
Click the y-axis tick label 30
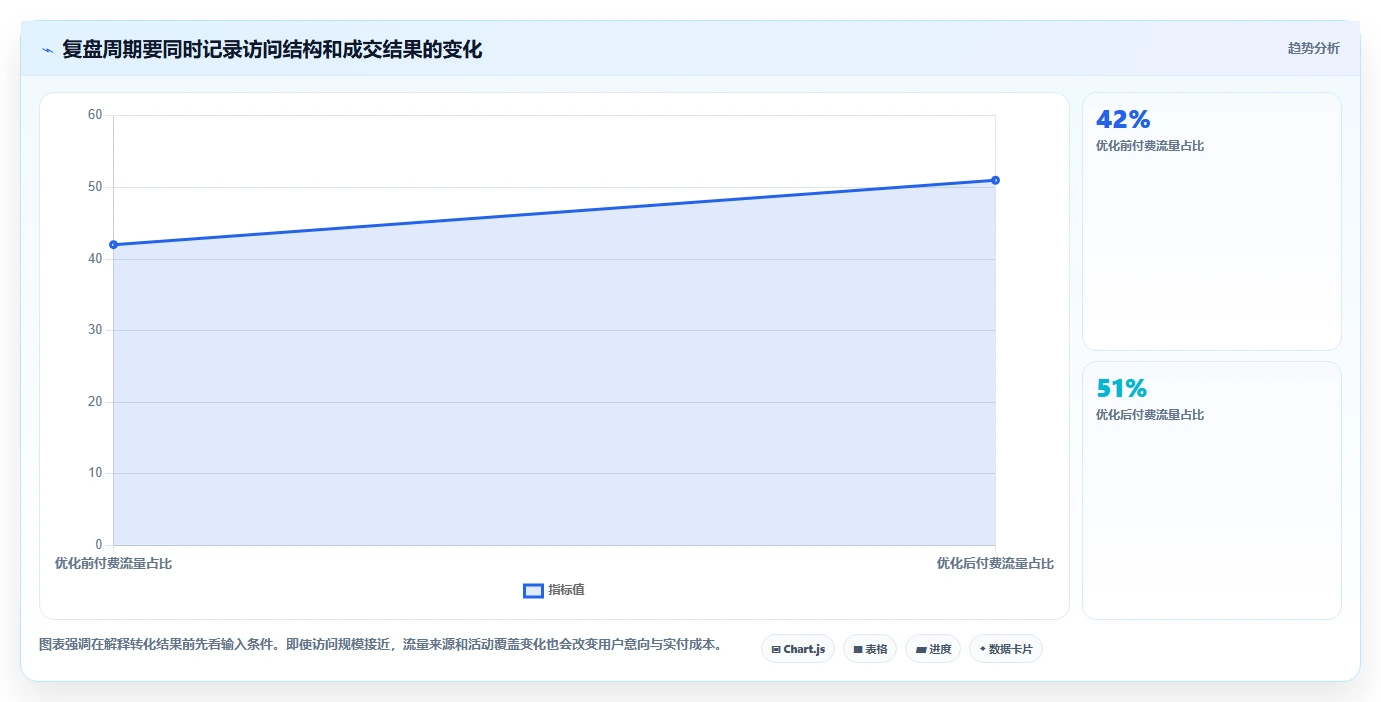(95, 330)
